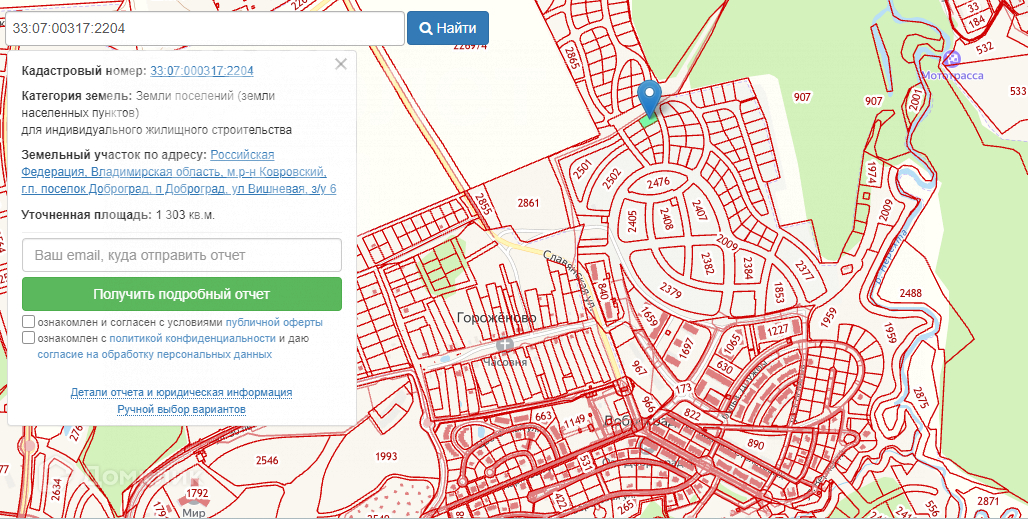Tick the политикой конфиденциальности consent checkbox
This screenshot has width=1028, height=519.
pos(29,339)
